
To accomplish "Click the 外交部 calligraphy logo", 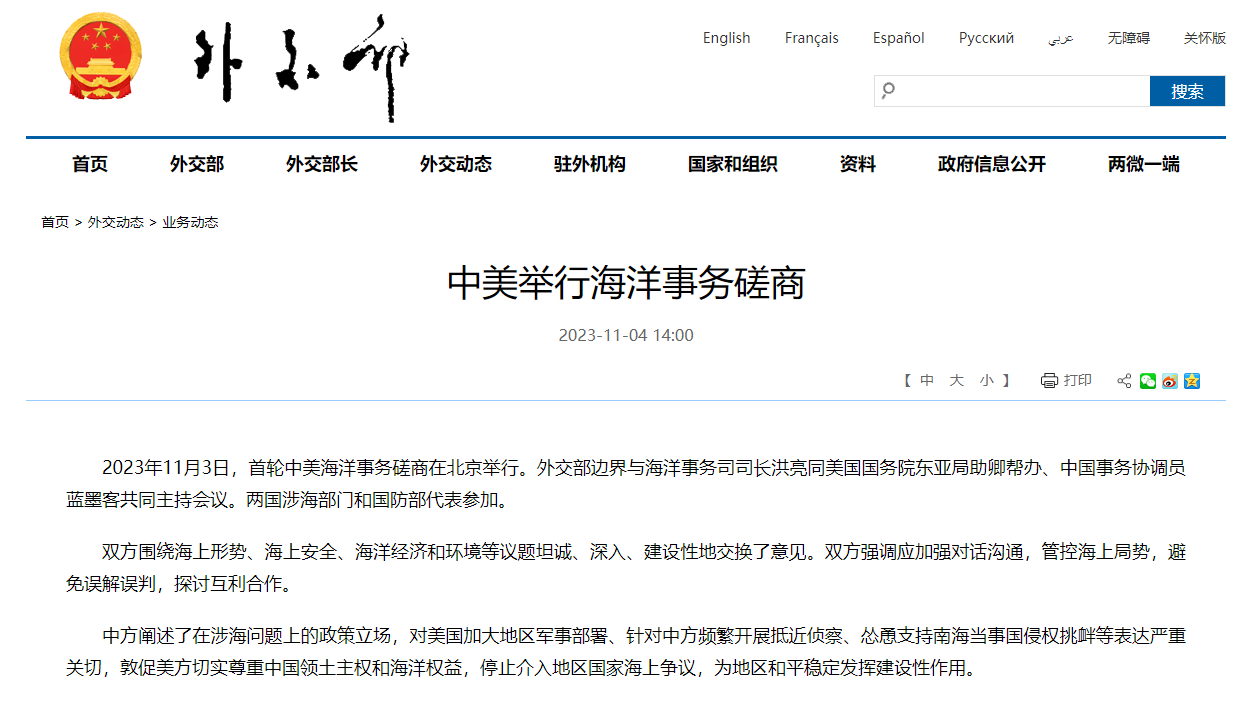I will pyautogui.click(x=300, y=65).
